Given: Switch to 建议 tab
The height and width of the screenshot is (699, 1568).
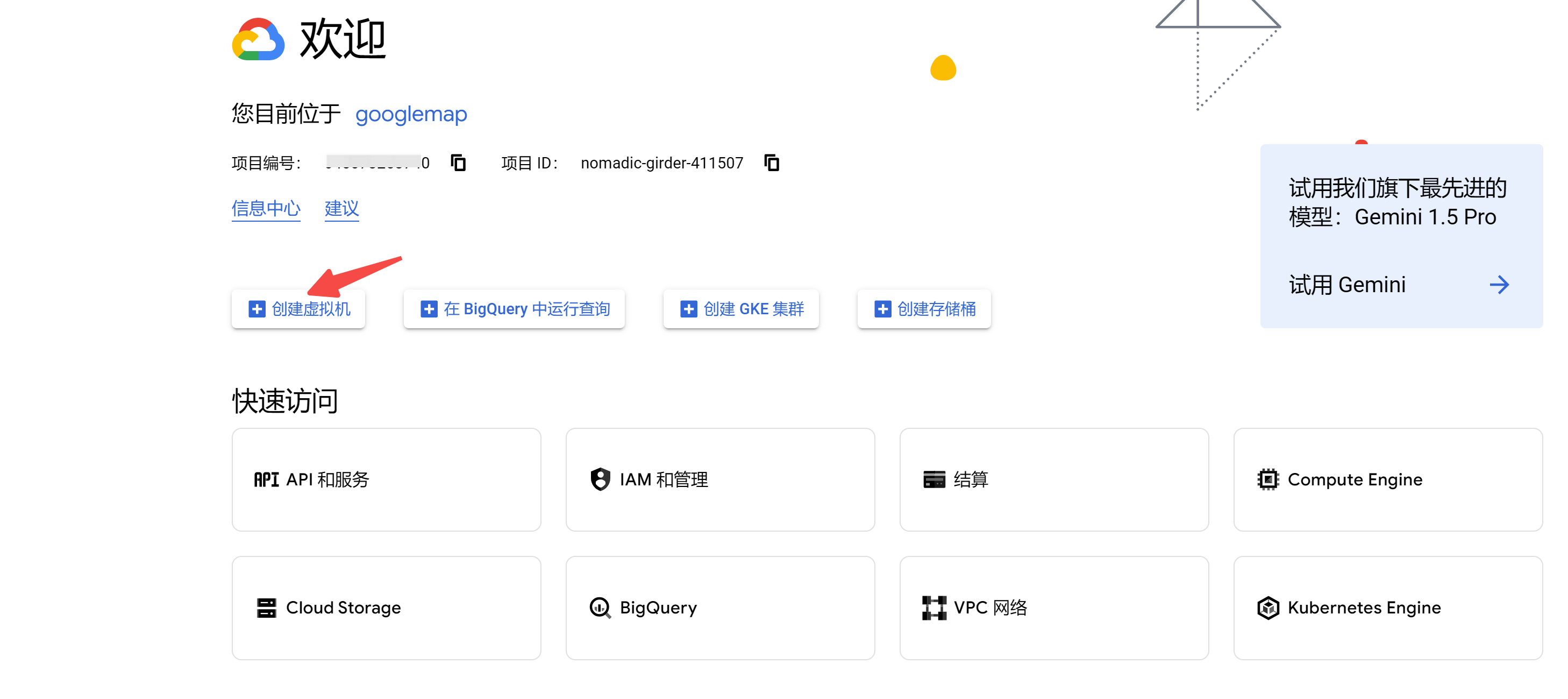Looking at the screenshot, I should tap(341, 209).
